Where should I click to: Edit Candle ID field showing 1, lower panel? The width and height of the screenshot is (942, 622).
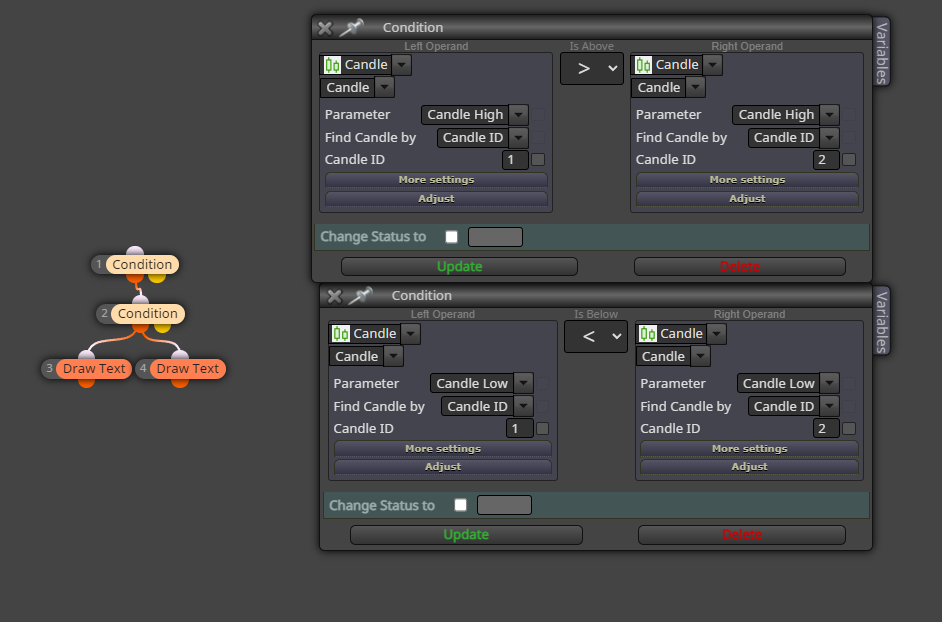point(520,428)
